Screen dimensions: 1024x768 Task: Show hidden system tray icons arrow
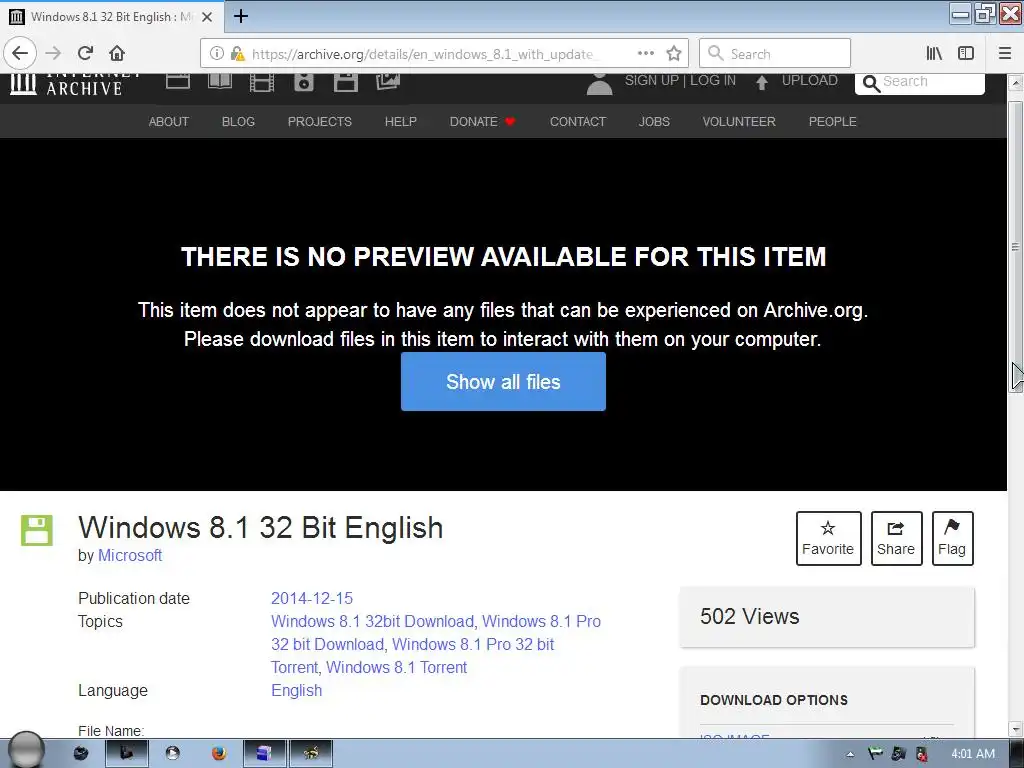(x=850, y=754)
